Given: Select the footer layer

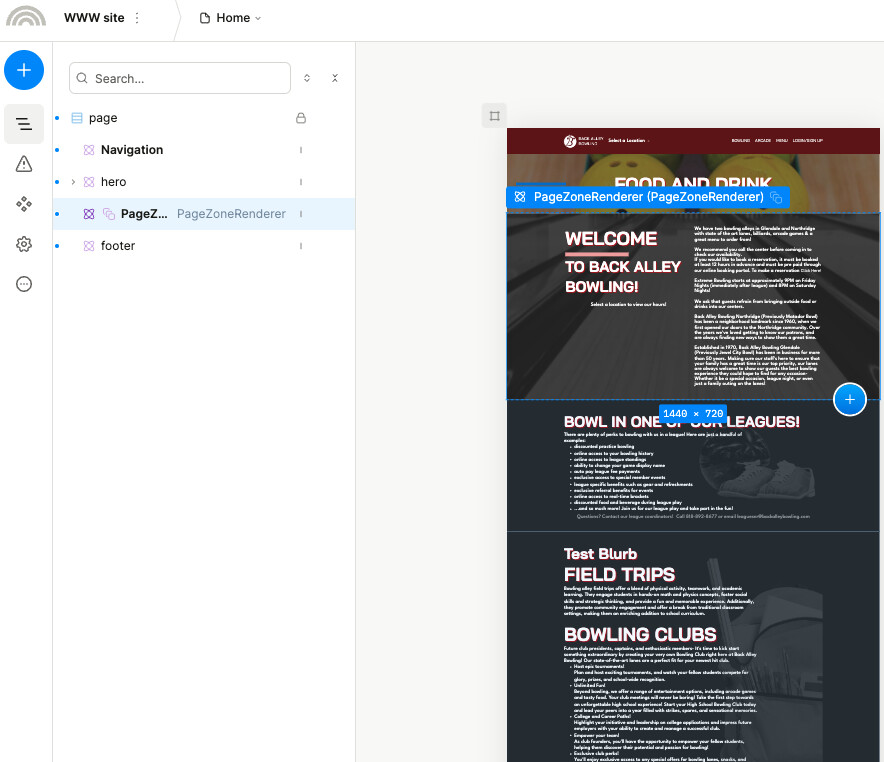Looking at the screenshot, I should [x=118, y=246].
